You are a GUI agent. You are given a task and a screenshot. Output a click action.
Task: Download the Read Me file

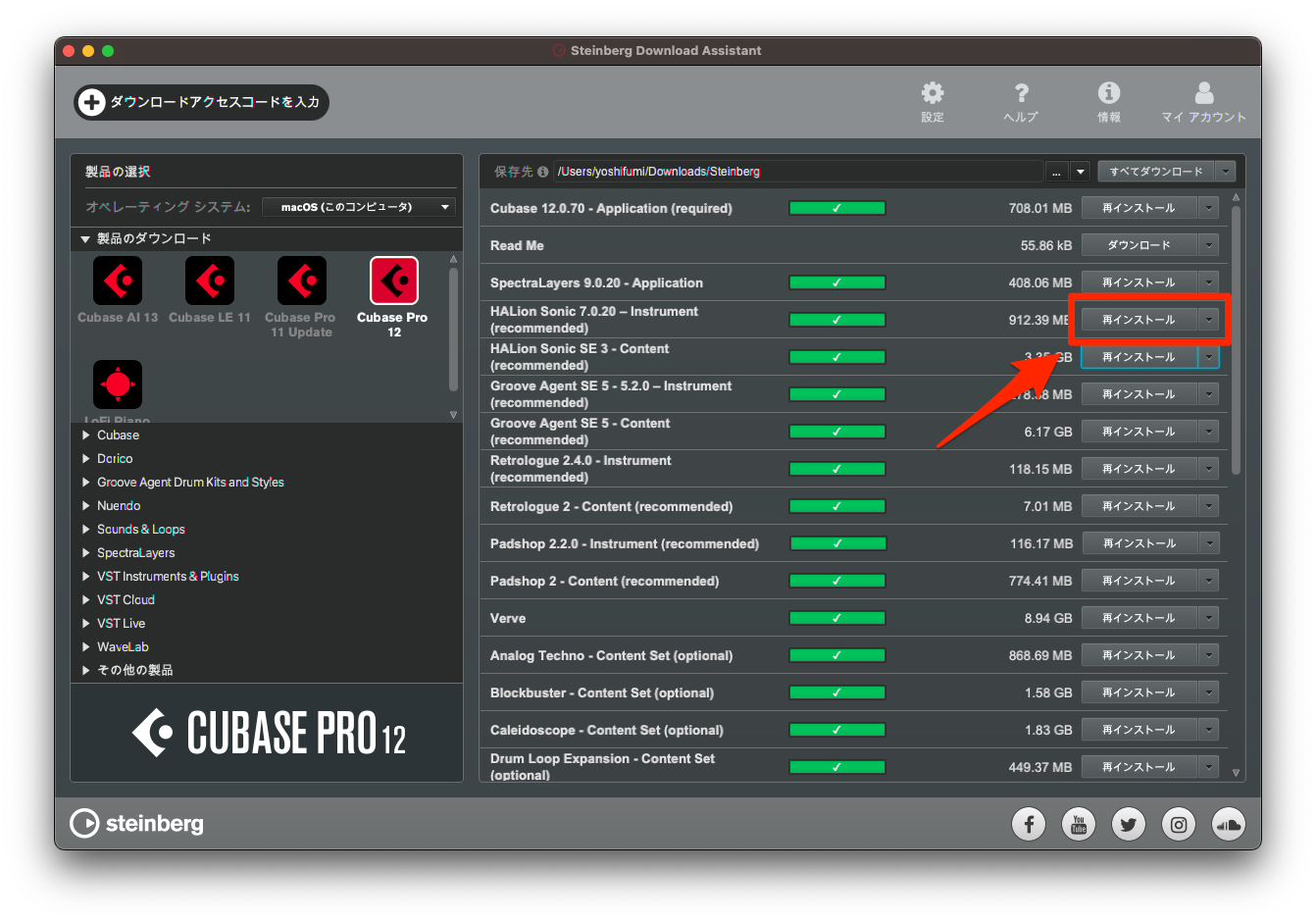coord(1139,245)
